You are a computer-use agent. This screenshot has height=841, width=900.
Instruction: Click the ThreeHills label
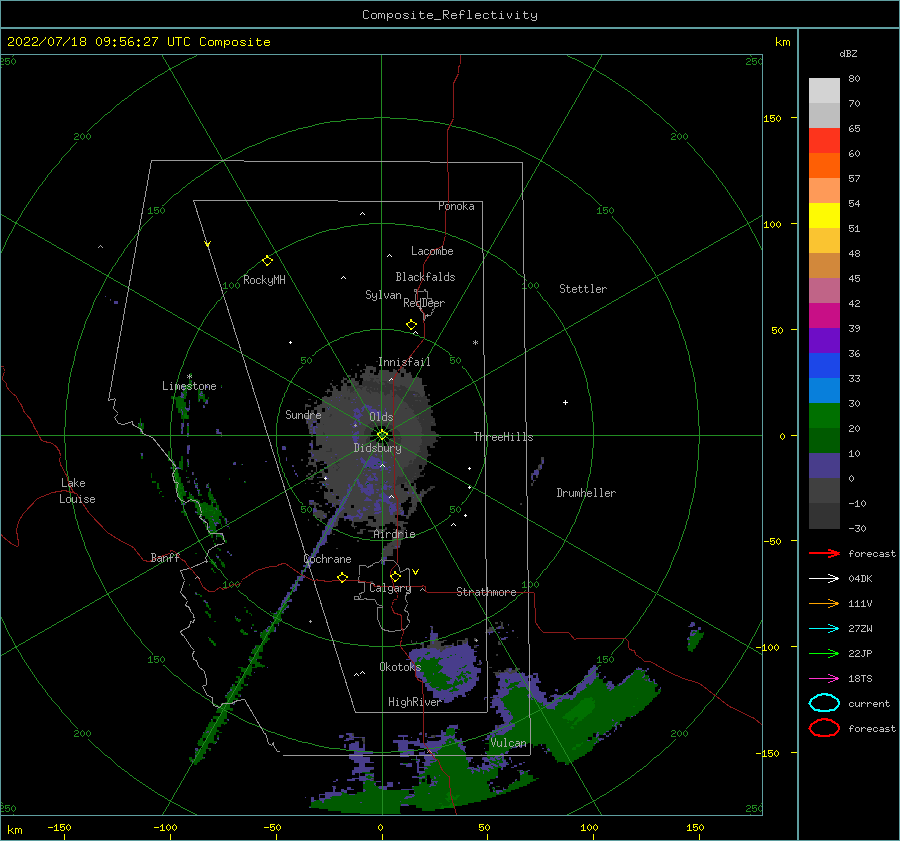pyautogui.click(x=503, y=437)
